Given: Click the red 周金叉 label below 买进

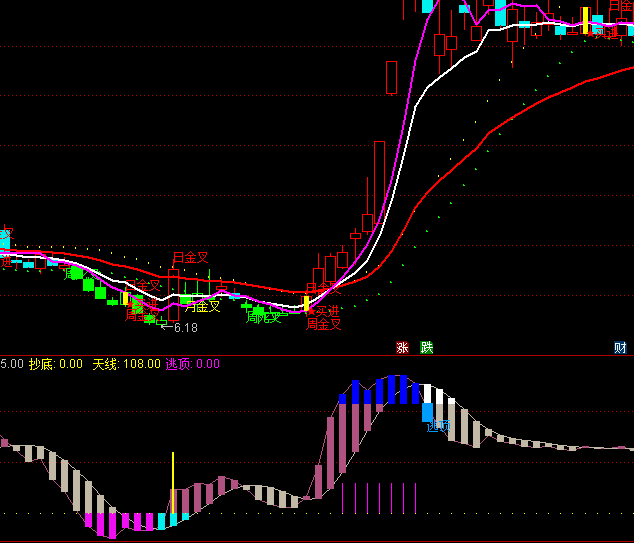Looking at the screenshot, I should click(323, 323).
